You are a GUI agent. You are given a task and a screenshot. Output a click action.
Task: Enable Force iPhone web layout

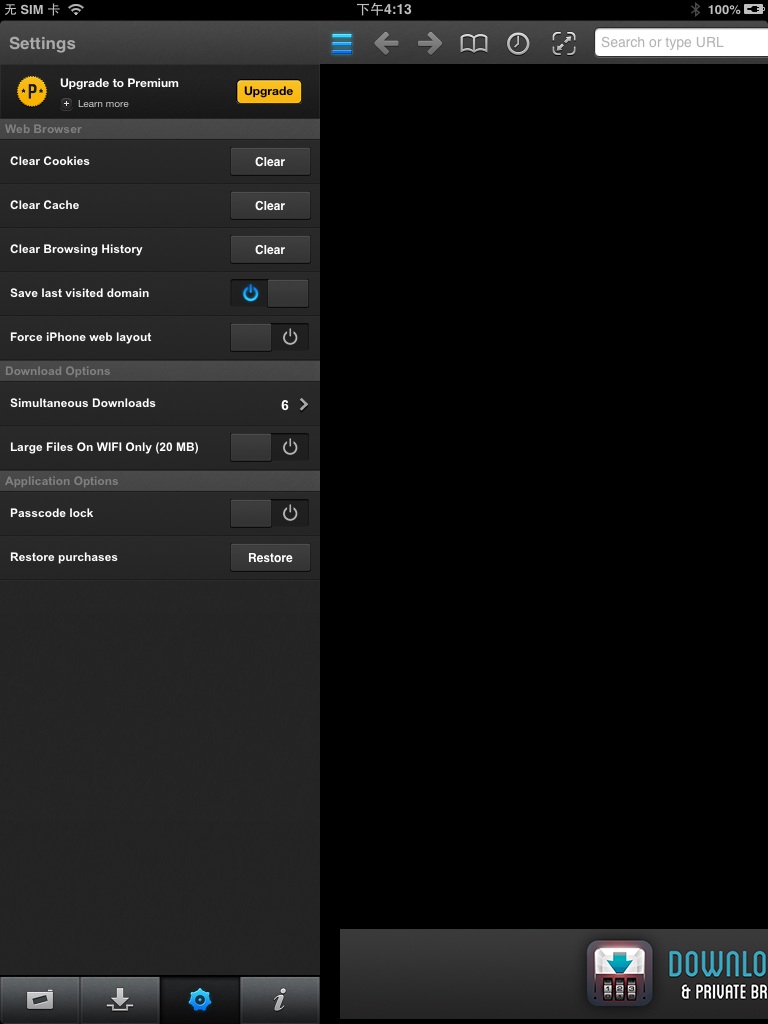(x=269, y=337)
